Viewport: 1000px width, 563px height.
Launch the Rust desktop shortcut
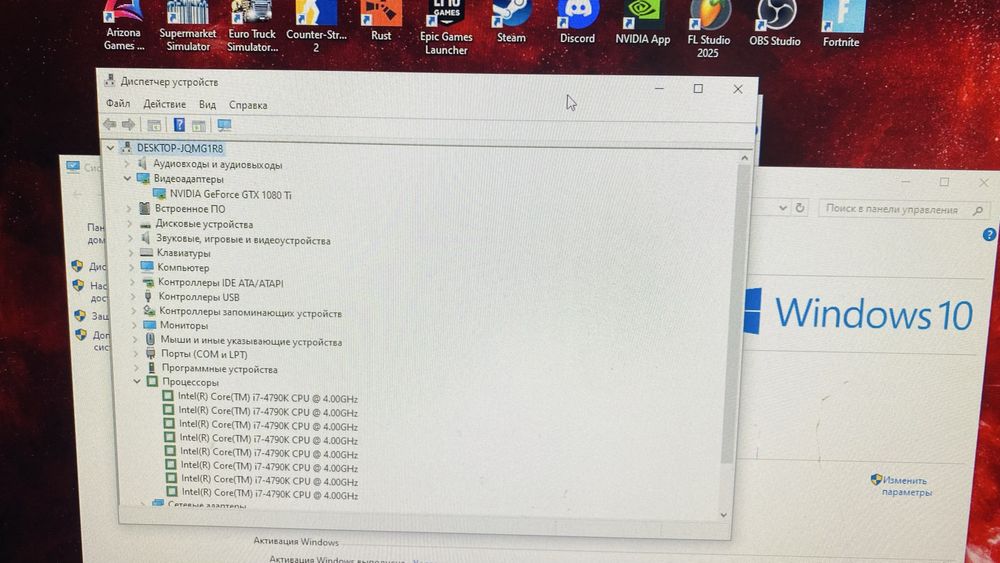tap(381, 22)
